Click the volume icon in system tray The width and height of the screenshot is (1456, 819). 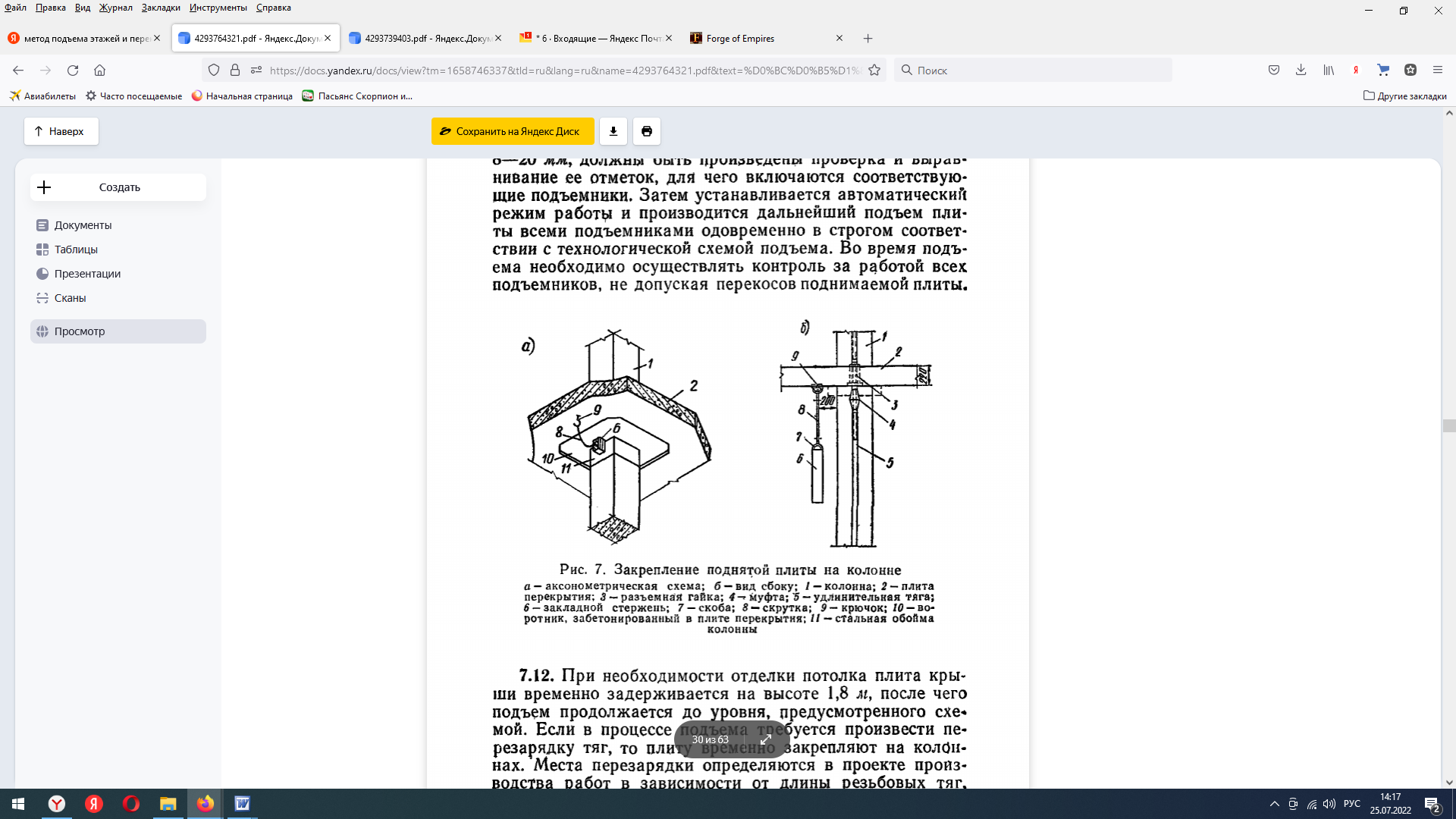point(1329,804)
